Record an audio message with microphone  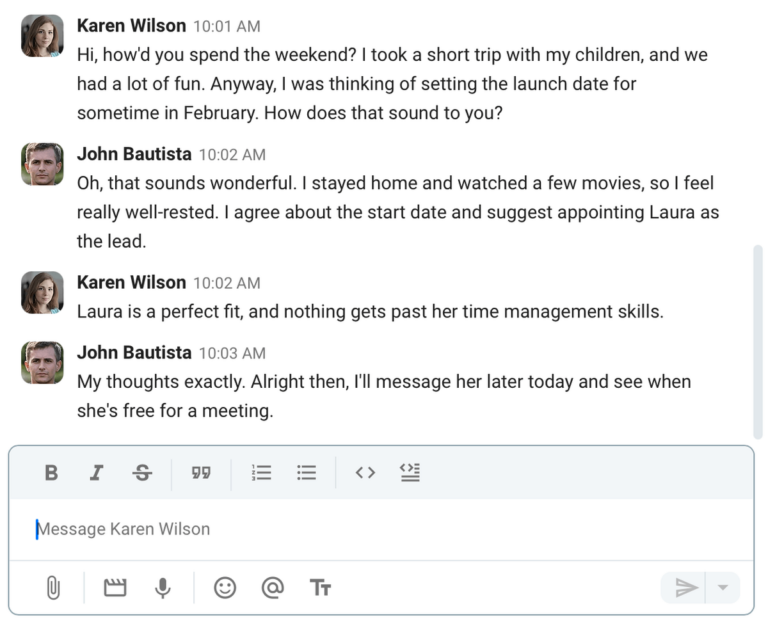coord(163,588)
